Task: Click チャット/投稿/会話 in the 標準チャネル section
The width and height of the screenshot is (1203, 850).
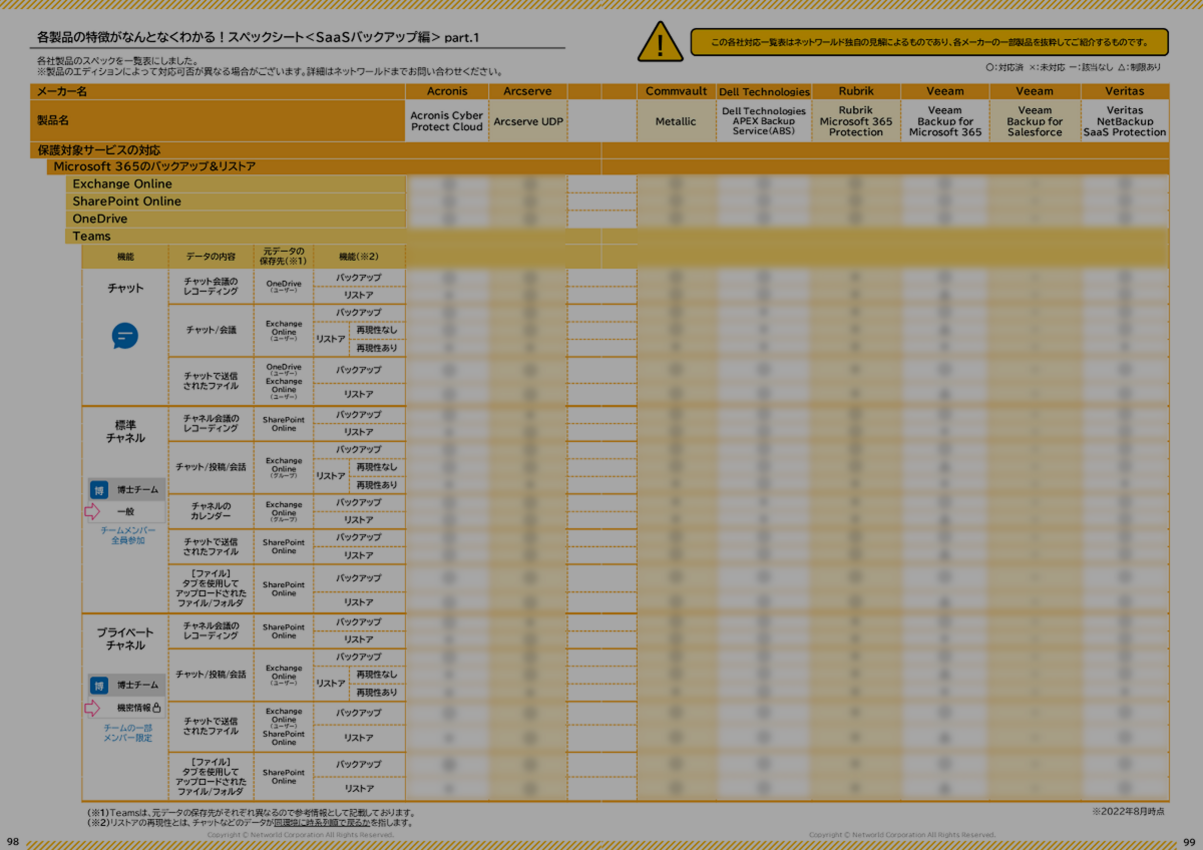Action: click(211, 467)
